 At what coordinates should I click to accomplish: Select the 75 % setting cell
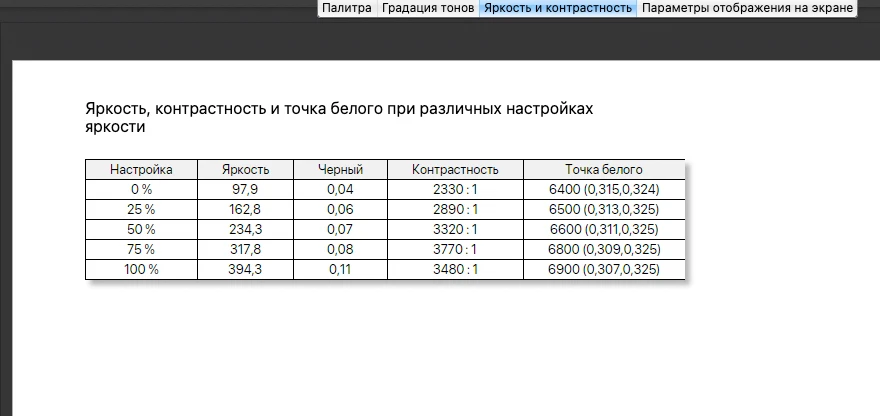point(141,249)
